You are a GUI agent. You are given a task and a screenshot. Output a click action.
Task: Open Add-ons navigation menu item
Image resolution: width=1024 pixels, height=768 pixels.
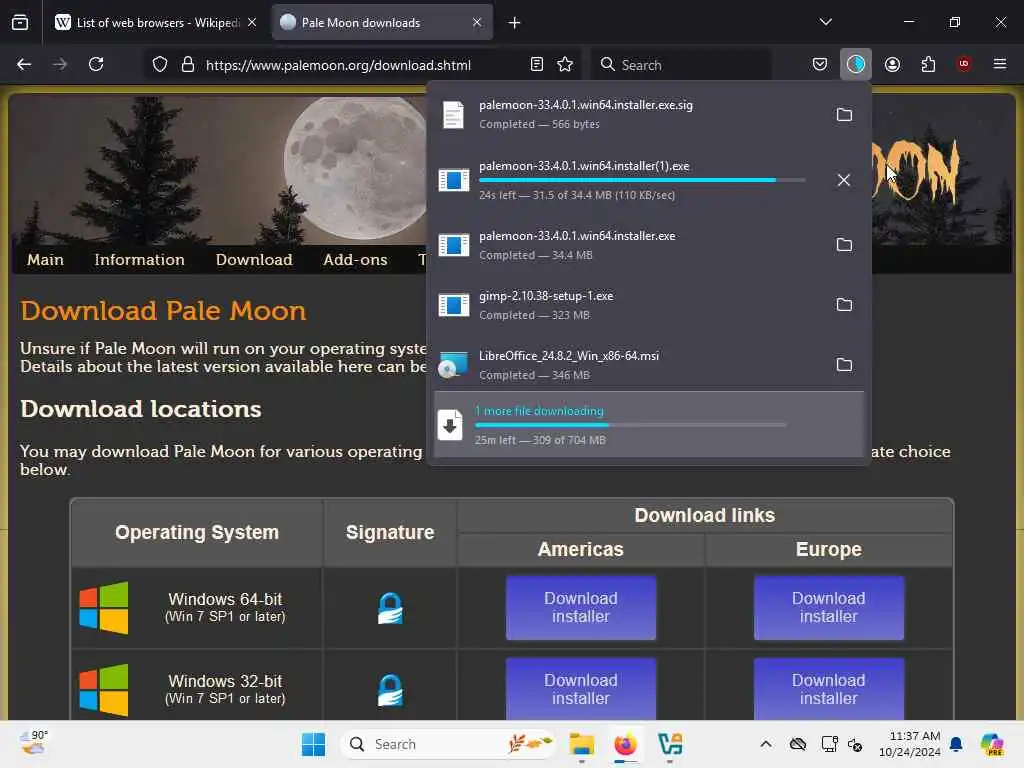tap(355, 260)
